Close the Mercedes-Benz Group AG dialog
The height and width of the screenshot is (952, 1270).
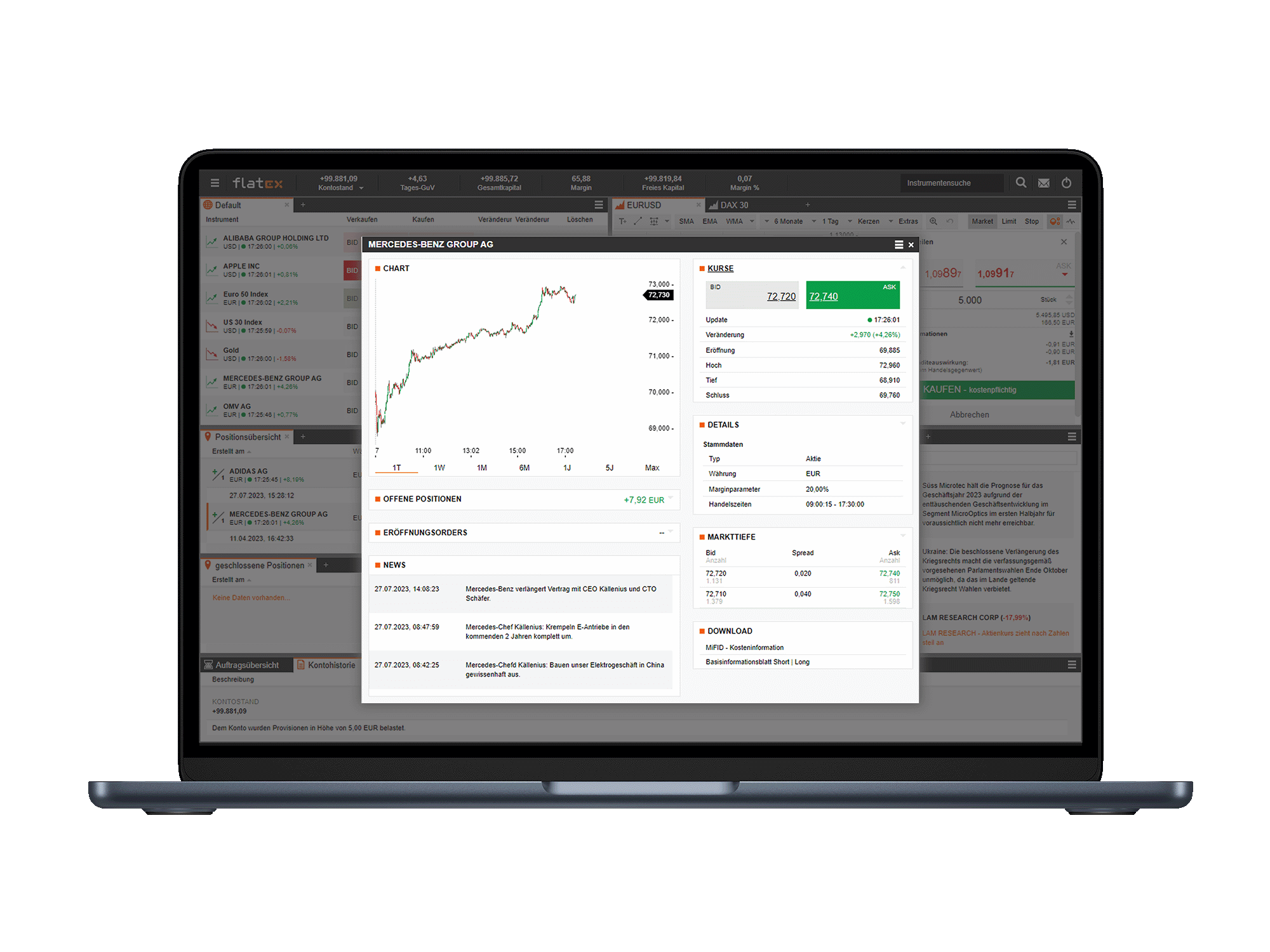tap(911, 245)
